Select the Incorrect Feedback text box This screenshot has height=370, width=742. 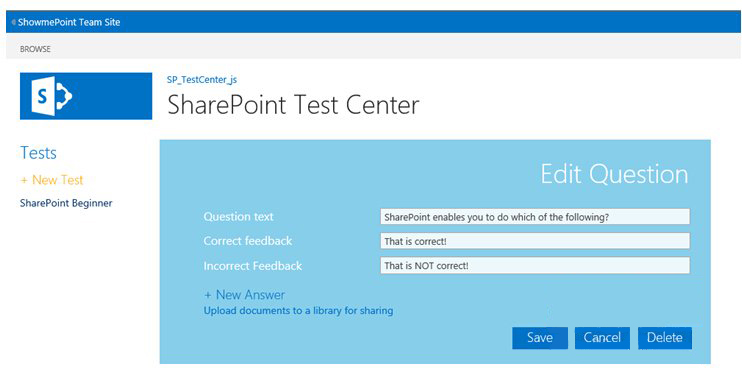tap(535, 265)
